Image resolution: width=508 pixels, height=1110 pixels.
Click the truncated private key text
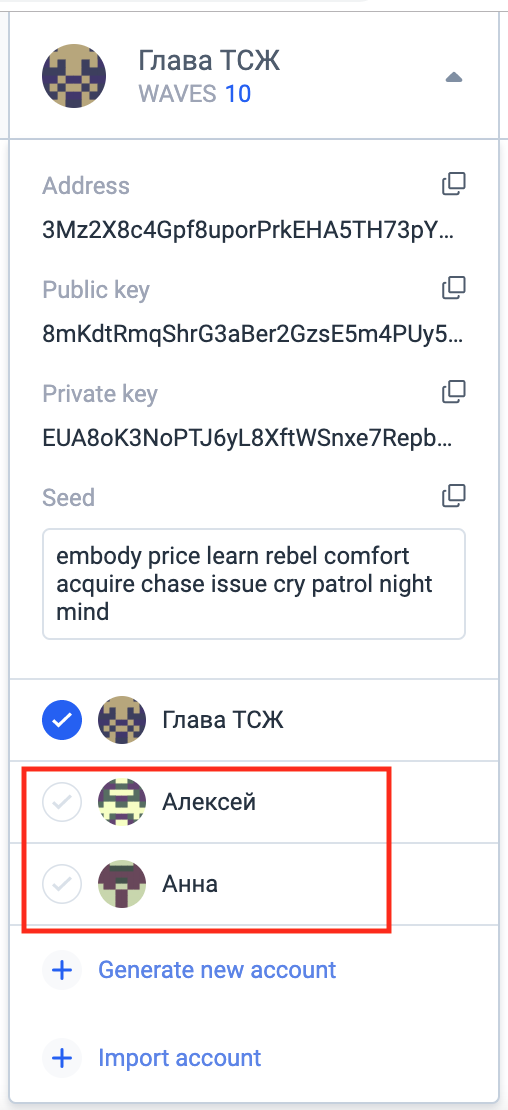point(248,438)
